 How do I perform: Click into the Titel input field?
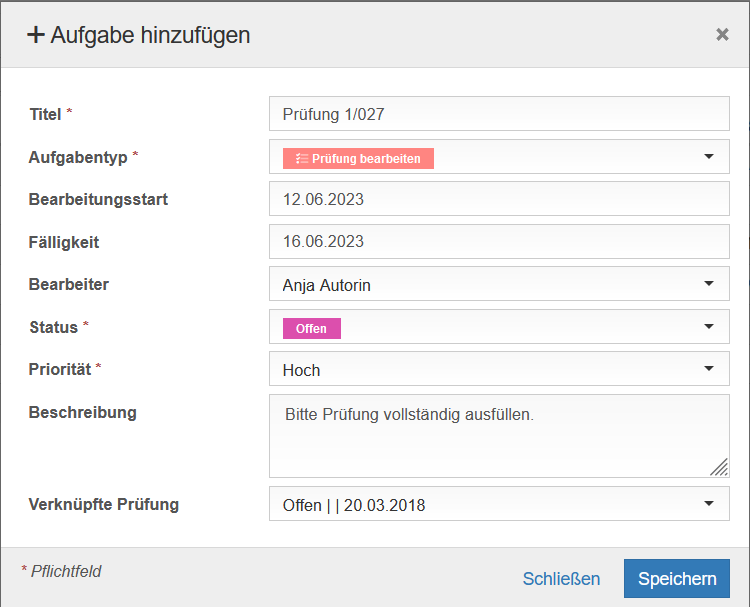click(499, 114)
